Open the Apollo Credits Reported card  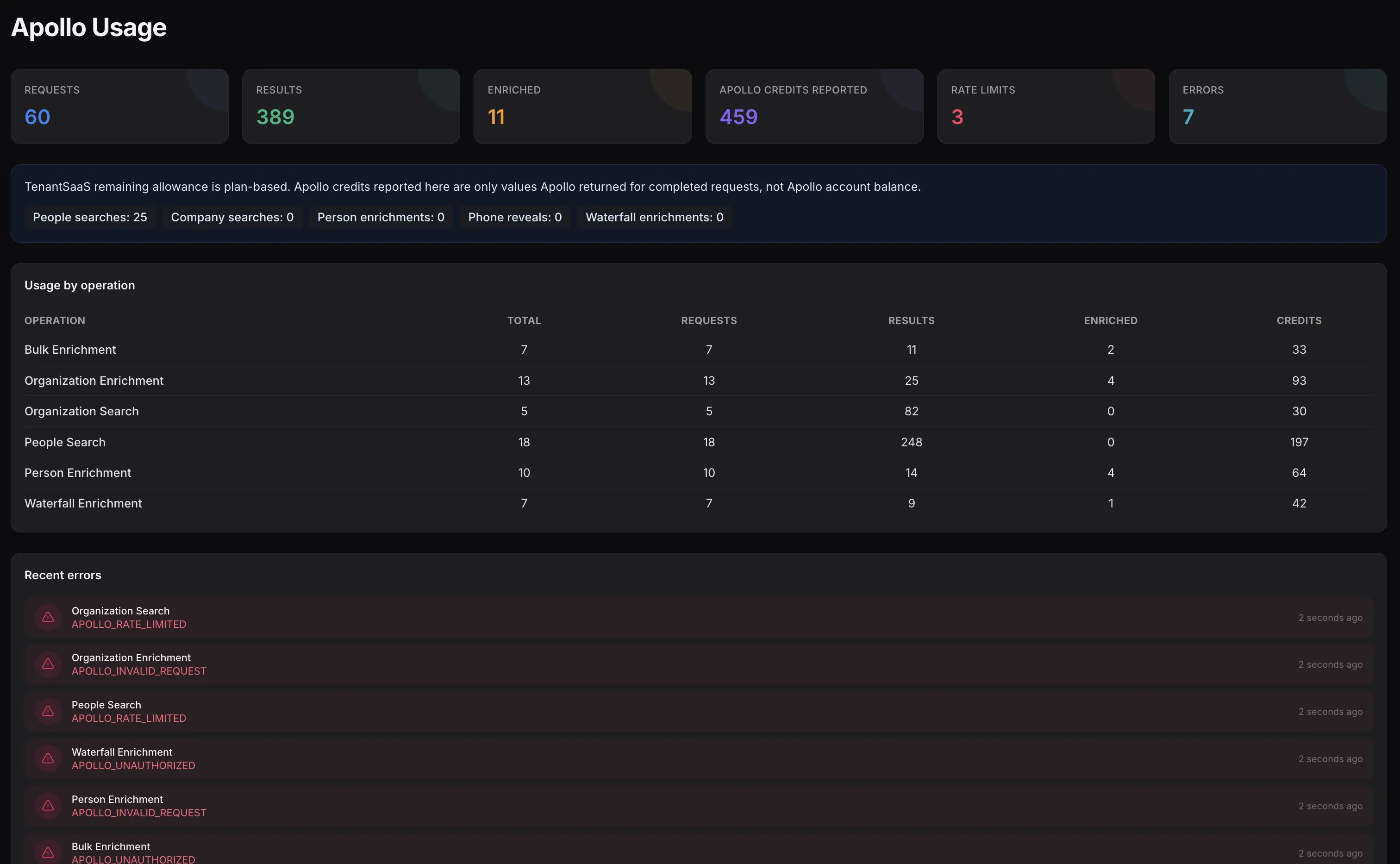click(x=814, y=106)
